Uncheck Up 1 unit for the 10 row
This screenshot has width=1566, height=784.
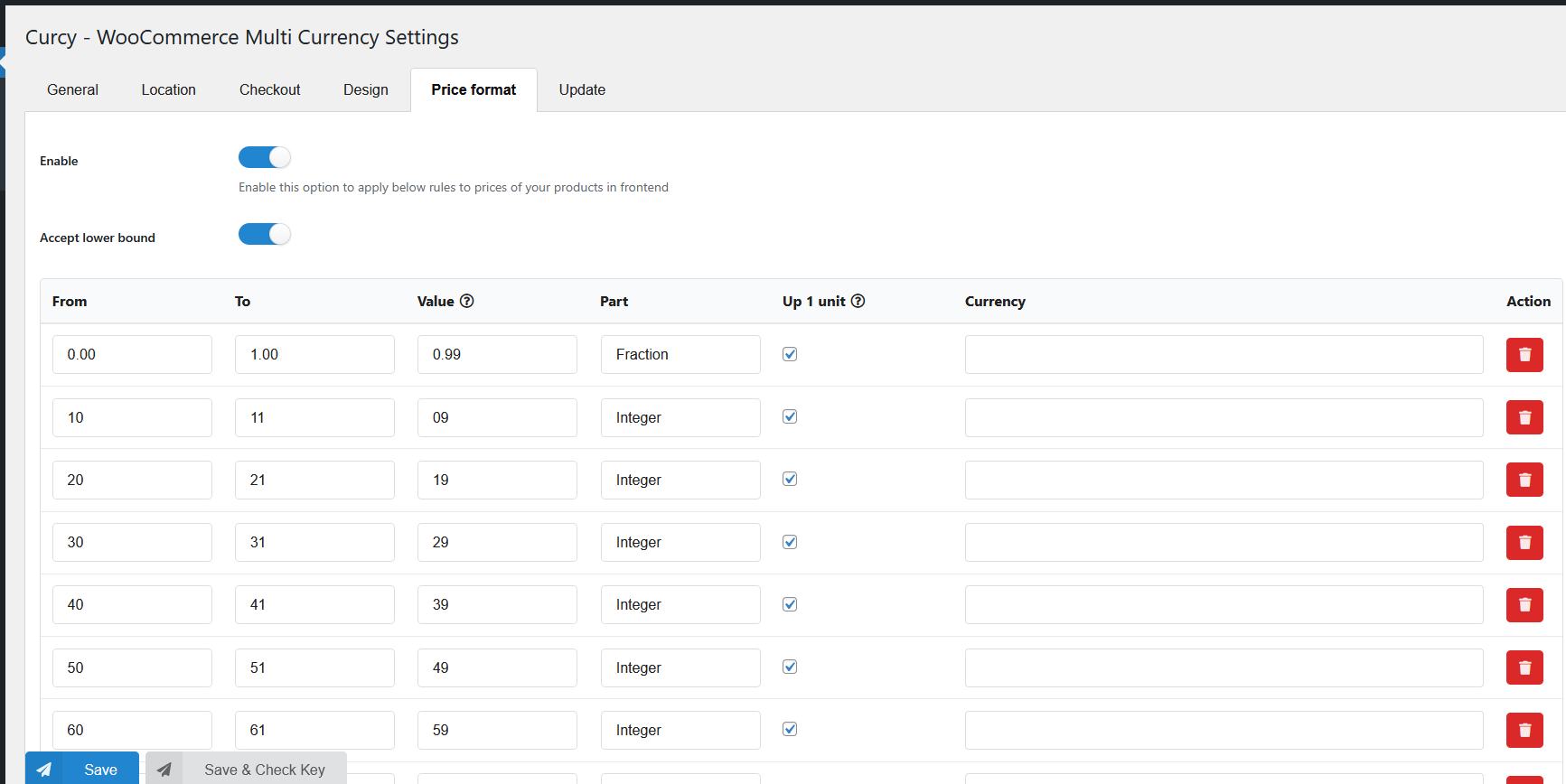click(x=790, y=416)
